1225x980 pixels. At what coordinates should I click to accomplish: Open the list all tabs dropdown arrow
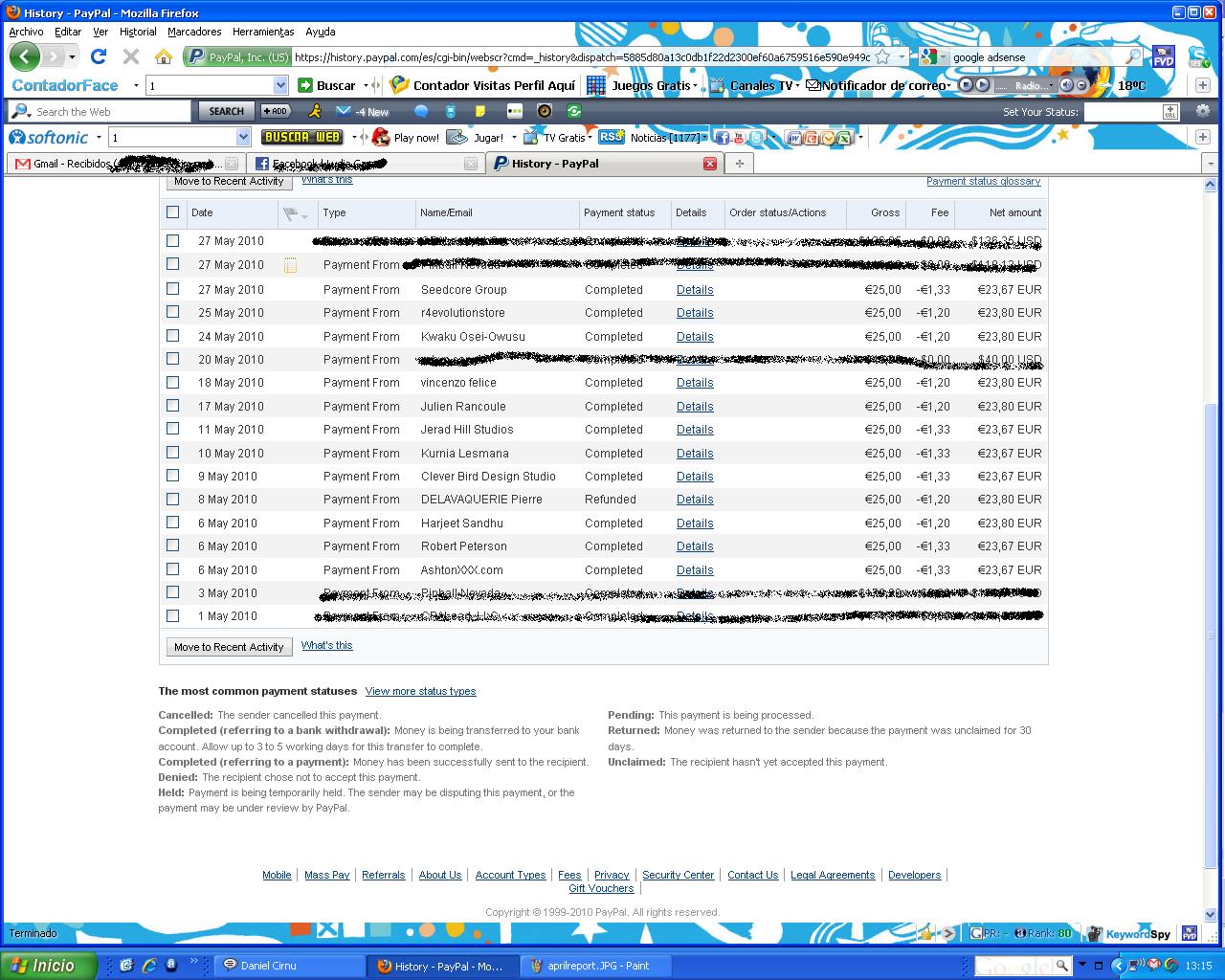tap(1210, 164)
